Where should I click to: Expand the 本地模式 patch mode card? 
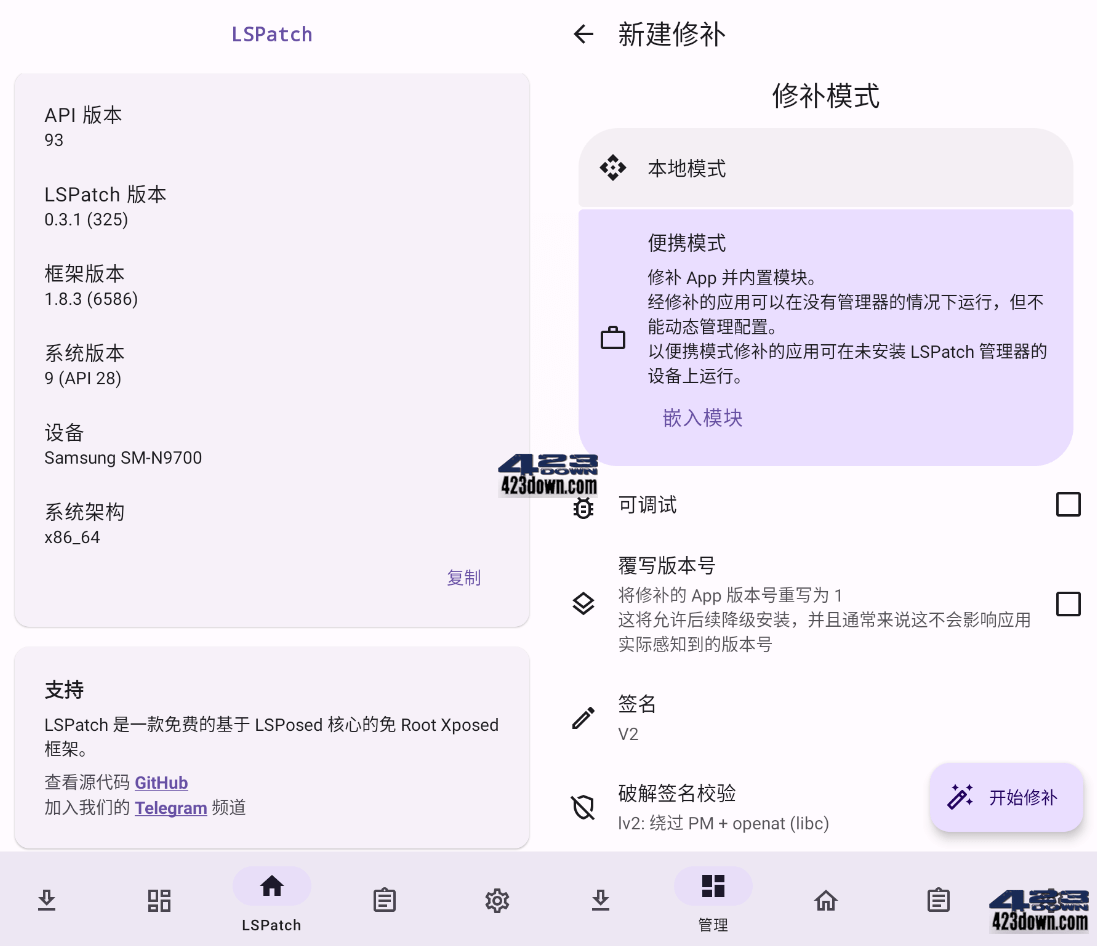(826, 168)
